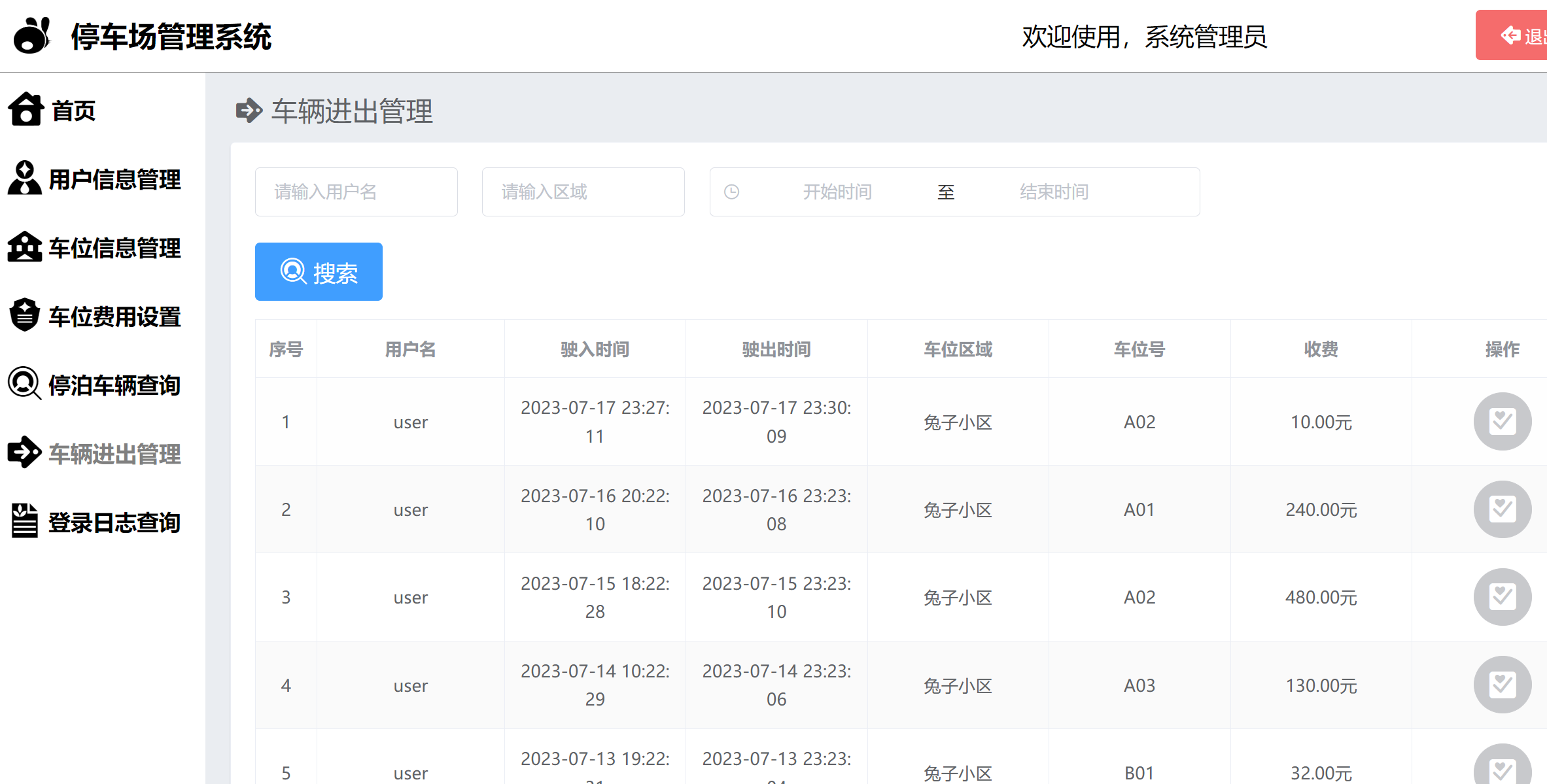
Task: Click the operation icon on row A03
Action: [1502, 685]
